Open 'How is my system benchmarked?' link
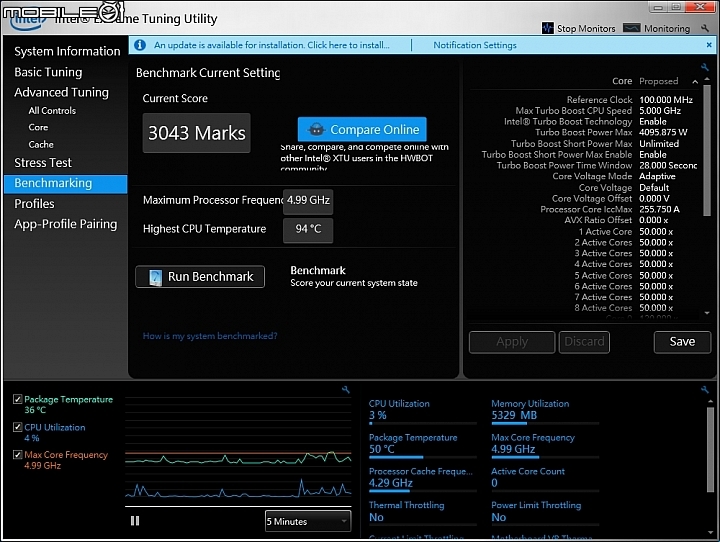The image size is (720, 542). pos(210,336)
